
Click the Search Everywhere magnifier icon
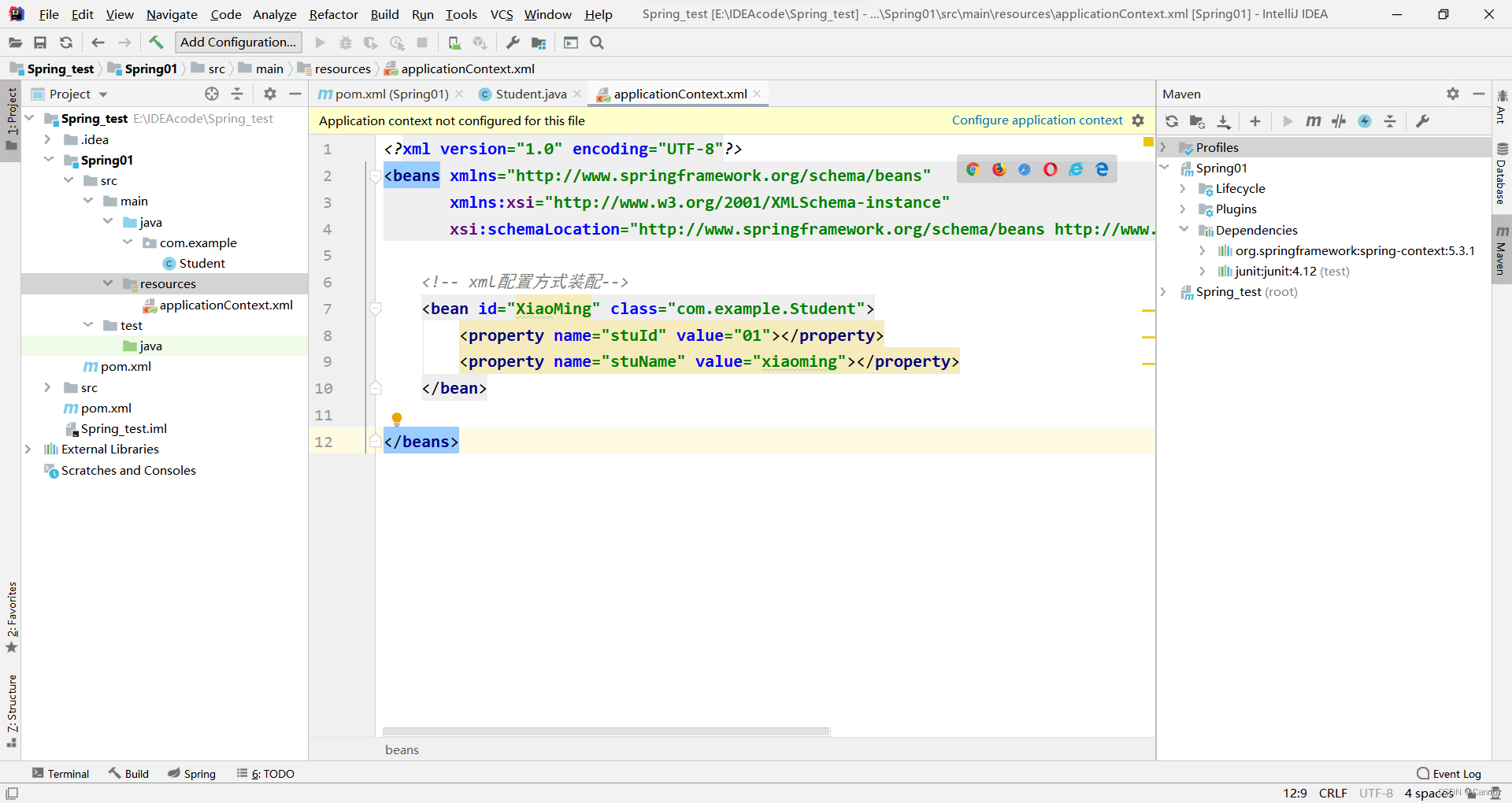[597, 43]
